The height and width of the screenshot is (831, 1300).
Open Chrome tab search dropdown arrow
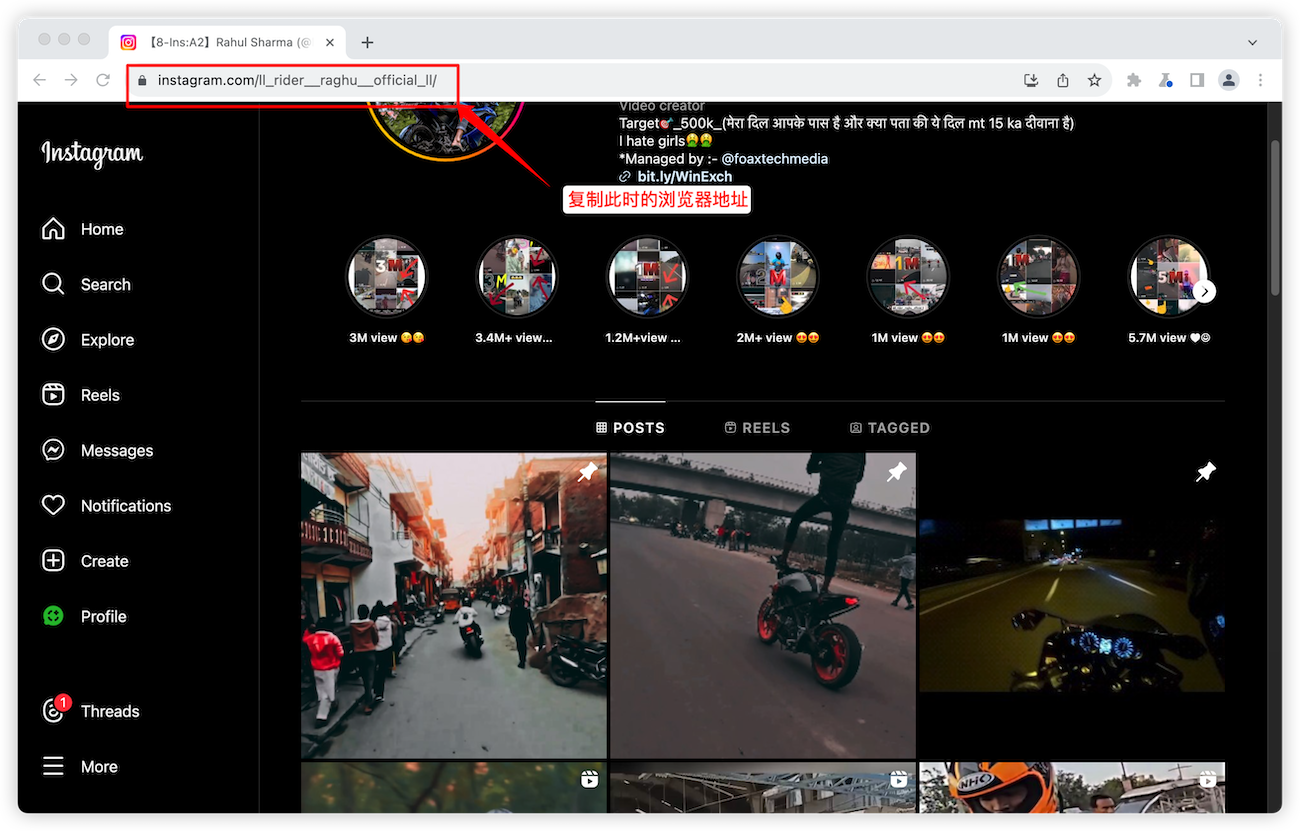pos(1252,42)
